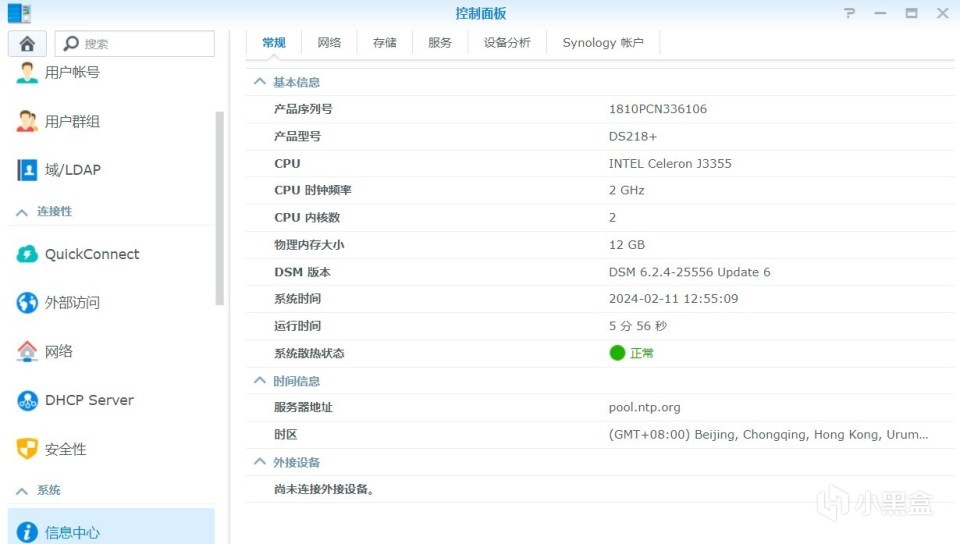This screenshot has height=544, width=960.
Task: Open help question mark button
Action: coord(849,13)
